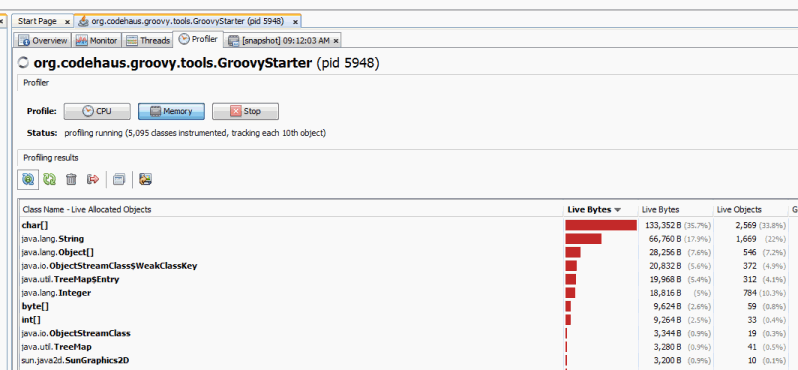Toggle automatic results update icon

click(28, 179)
